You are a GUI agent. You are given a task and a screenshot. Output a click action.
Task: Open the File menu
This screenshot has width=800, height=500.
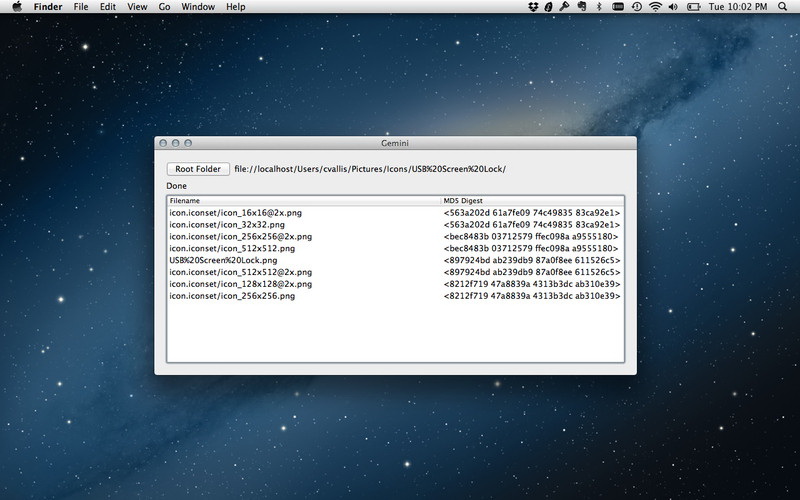(x=81, y=7)
